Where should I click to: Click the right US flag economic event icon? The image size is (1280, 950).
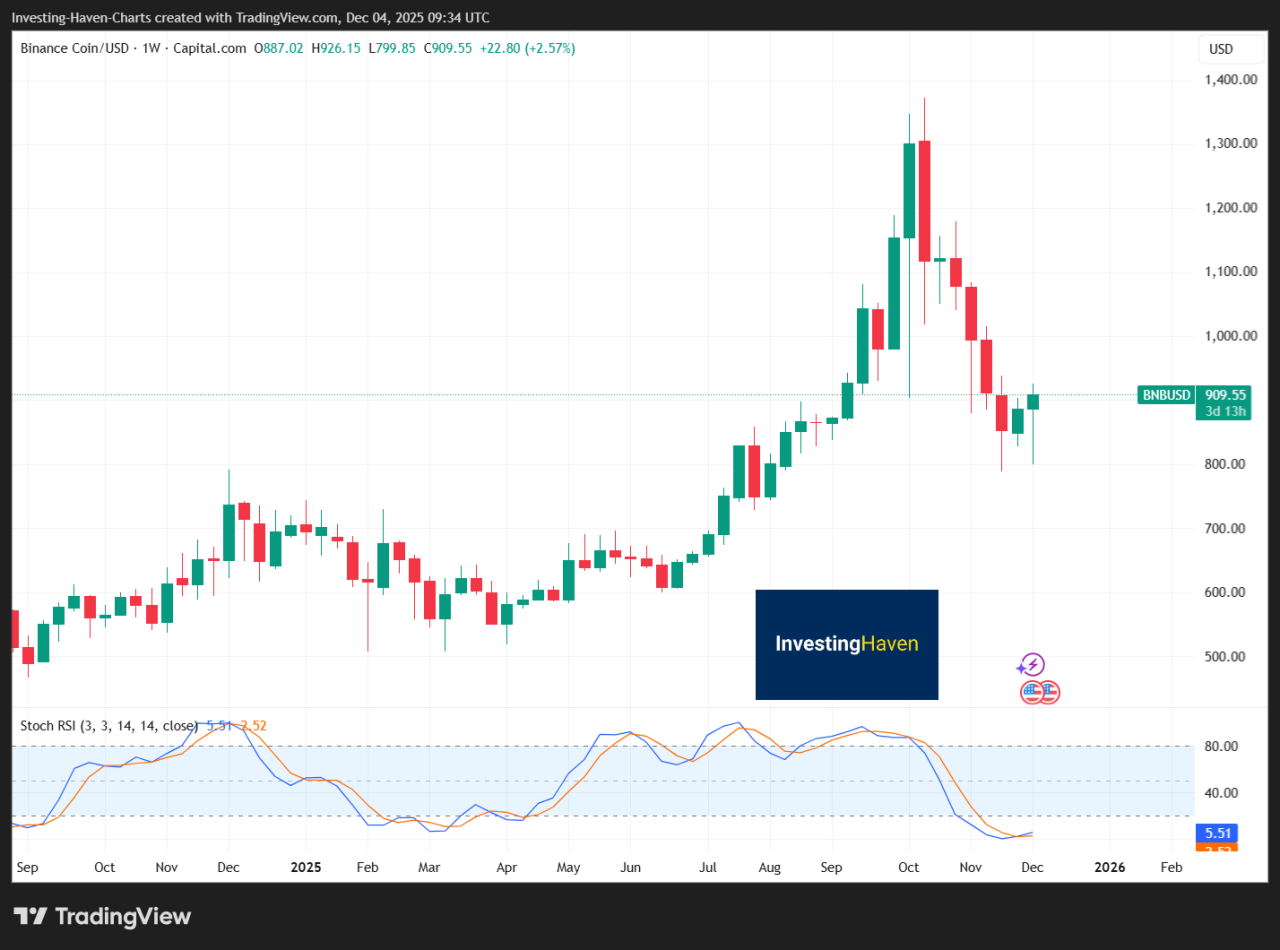click(x=1048, y=691)
